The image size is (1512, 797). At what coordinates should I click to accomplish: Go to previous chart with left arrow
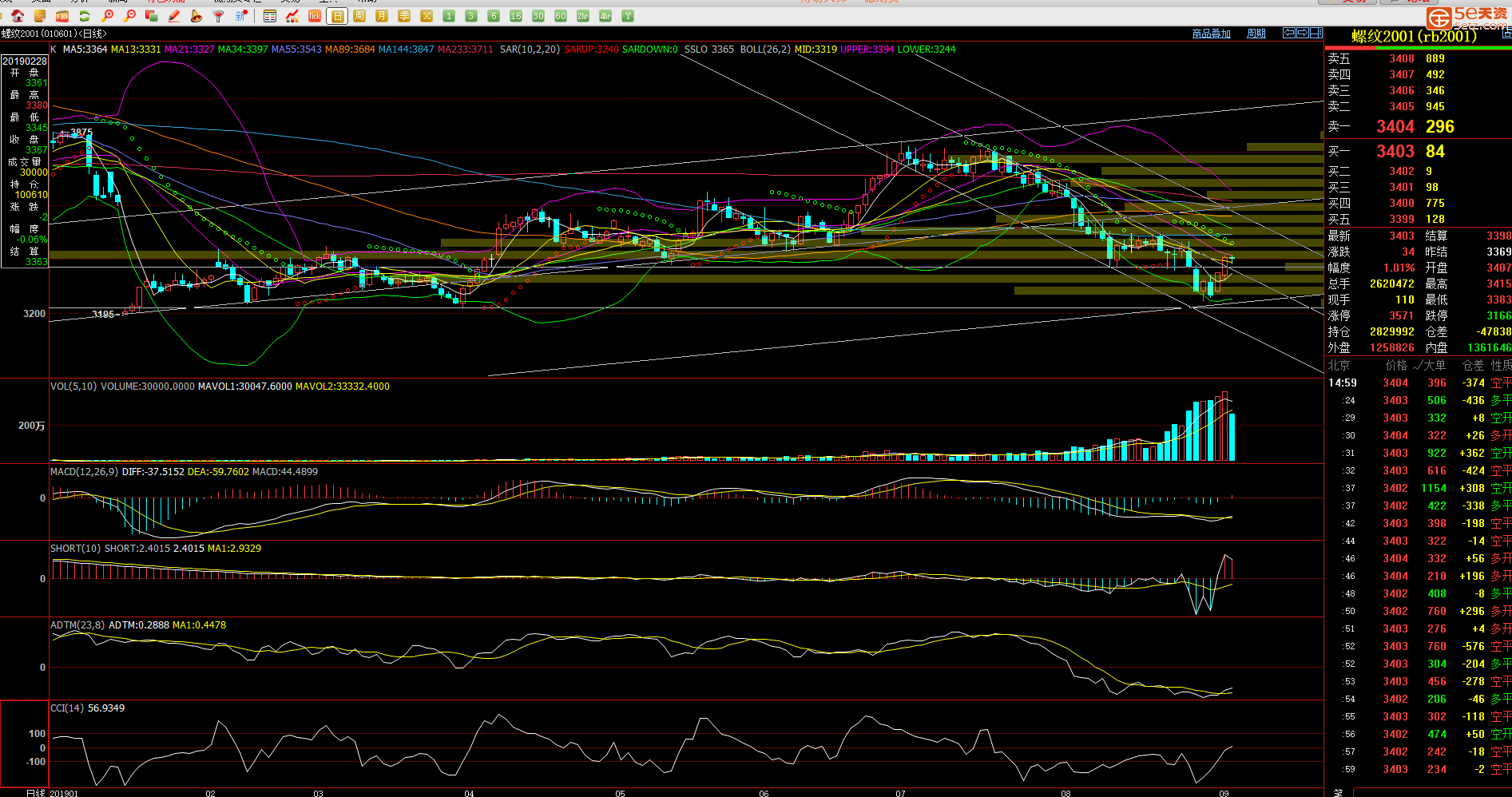point(1289,33)
